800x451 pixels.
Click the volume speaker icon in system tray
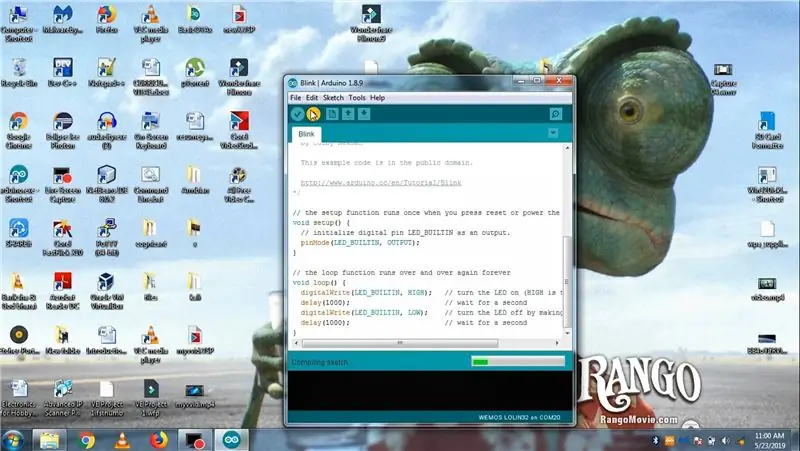click(726, 440)
